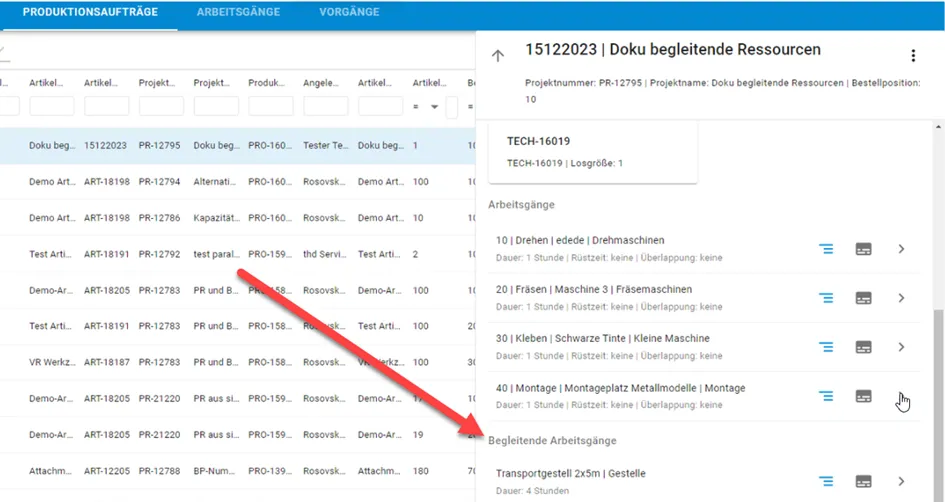The width and height of the screenshot is (945, 502).
Task: Click filter field under first Projekt column
Action: click(162, 106)
